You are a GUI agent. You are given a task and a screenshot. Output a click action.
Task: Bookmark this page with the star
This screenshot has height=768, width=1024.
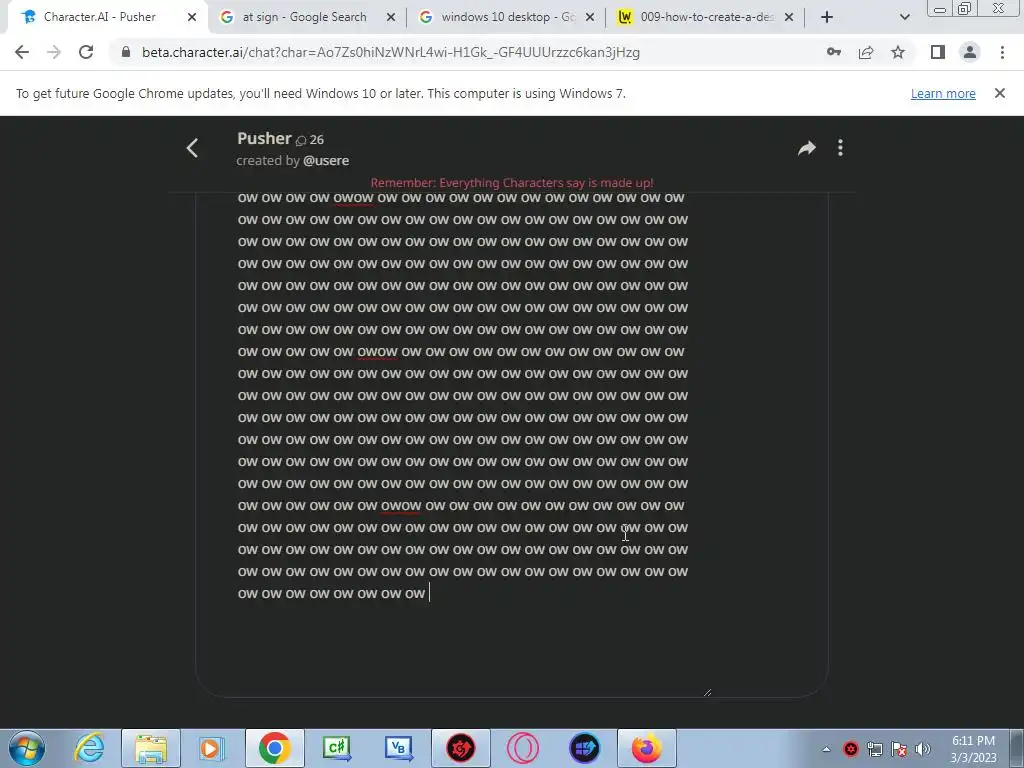[898, 52]
